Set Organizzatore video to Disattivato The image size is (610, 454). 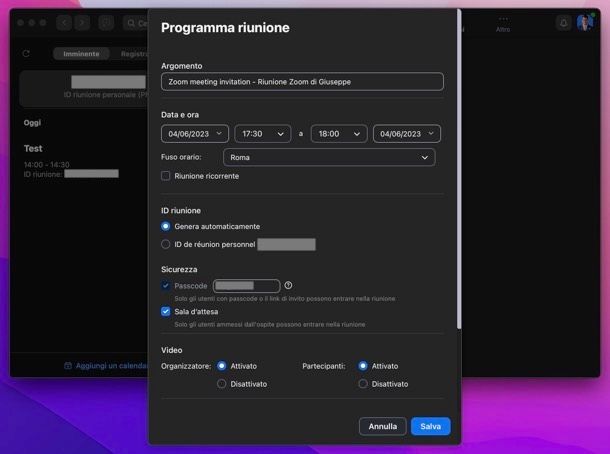[x=221, y=384]
